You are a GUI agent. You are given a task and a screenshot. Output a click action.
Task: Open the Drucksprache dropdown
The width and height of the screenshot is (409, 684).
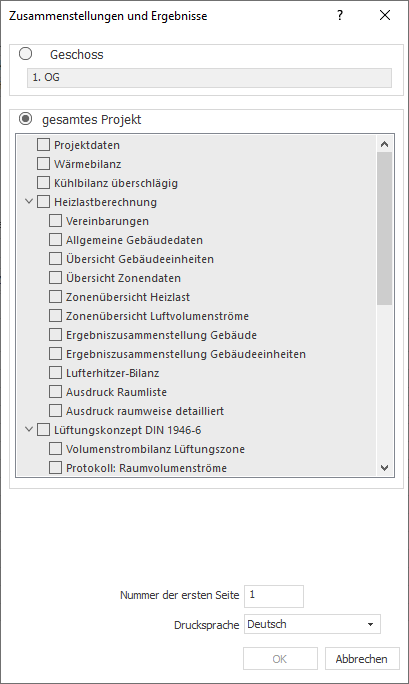coord(312,624)
